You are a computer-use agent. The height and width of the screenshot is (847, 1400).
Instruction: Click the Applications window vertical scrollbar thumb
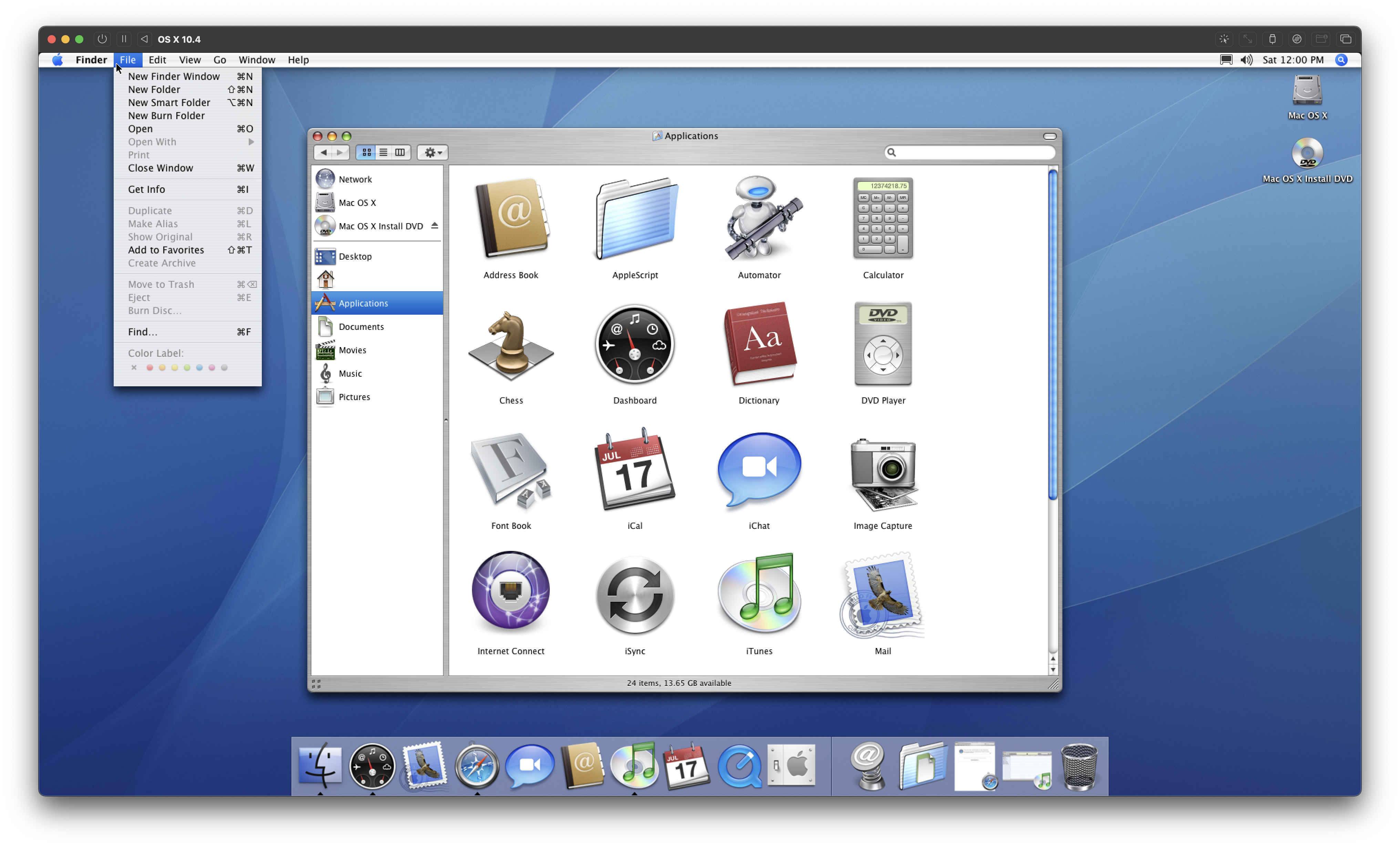pos(1053,335)
